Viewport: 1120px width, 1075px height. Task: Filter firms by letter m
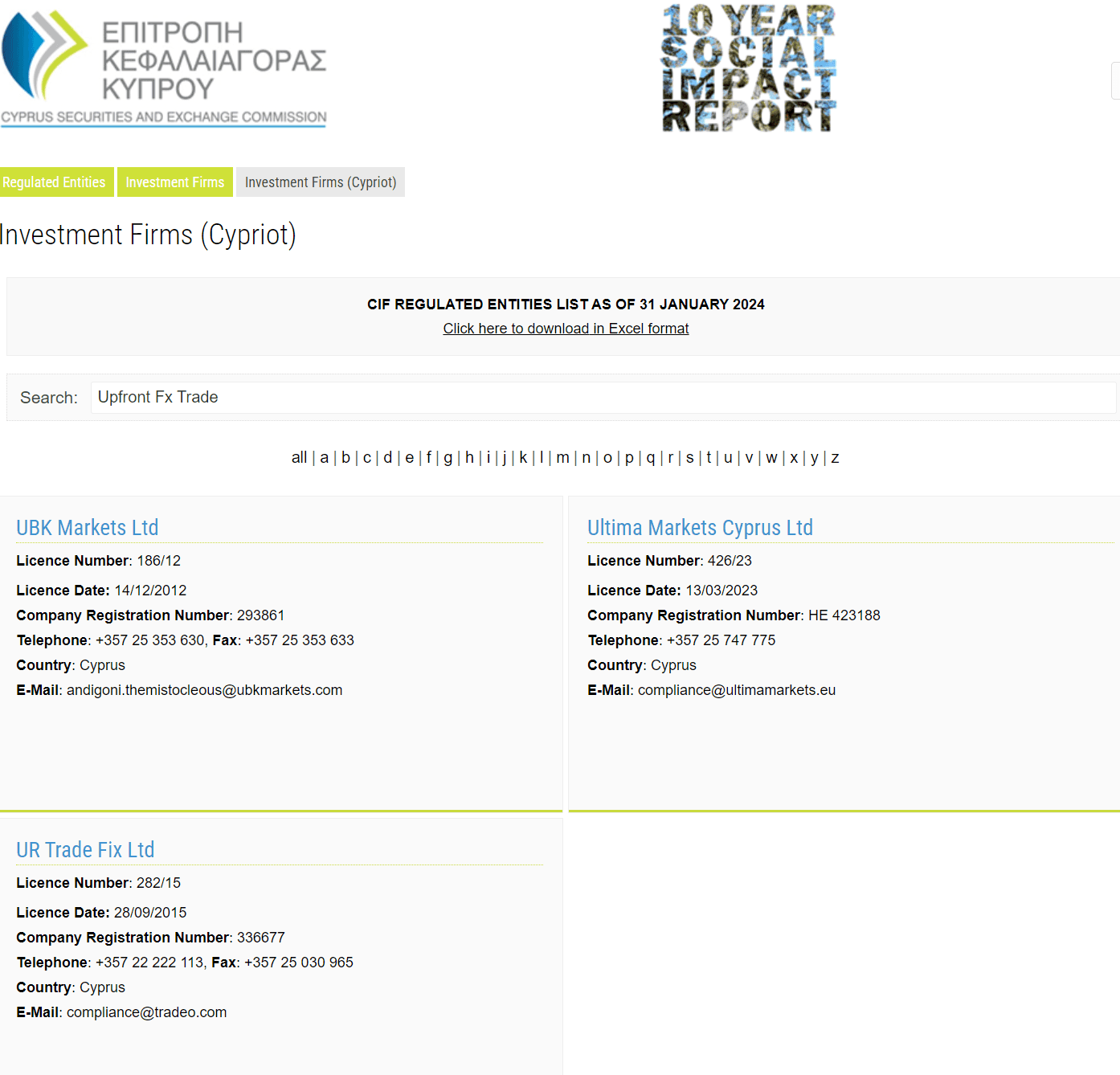pos(562,458)
